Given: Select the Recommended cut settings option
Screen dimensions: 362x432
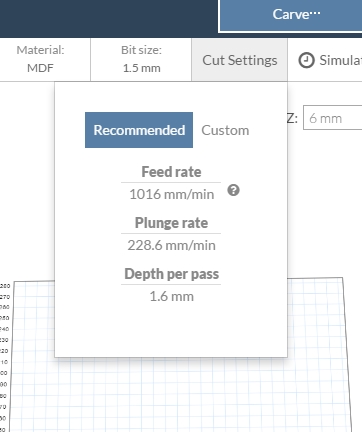Looking at the screenshot, I should coord(139,130).
